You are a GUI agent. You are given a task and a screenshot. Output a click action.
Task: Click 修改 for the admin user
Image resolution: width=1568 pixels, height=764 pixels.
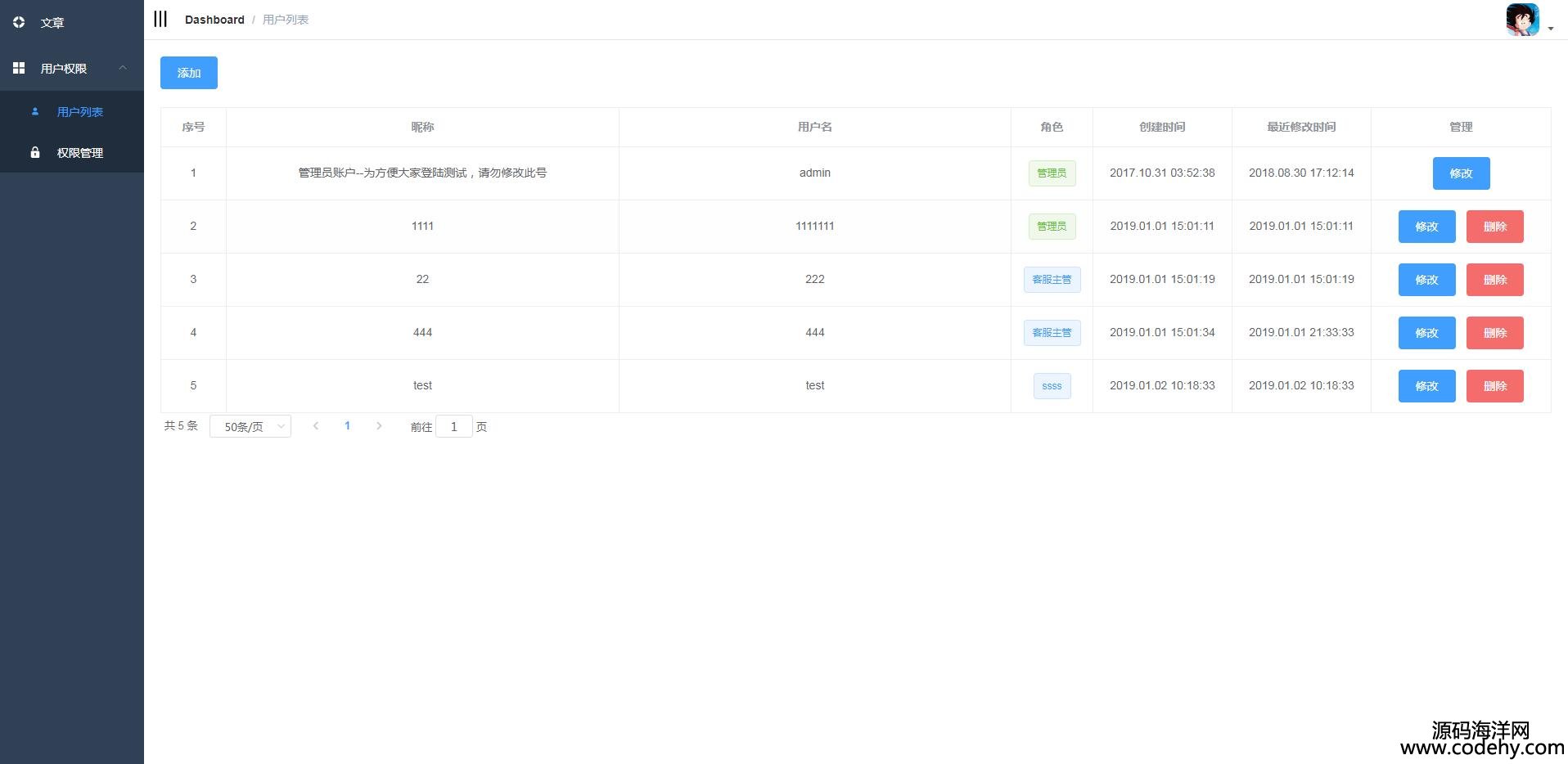point(1461,173)
